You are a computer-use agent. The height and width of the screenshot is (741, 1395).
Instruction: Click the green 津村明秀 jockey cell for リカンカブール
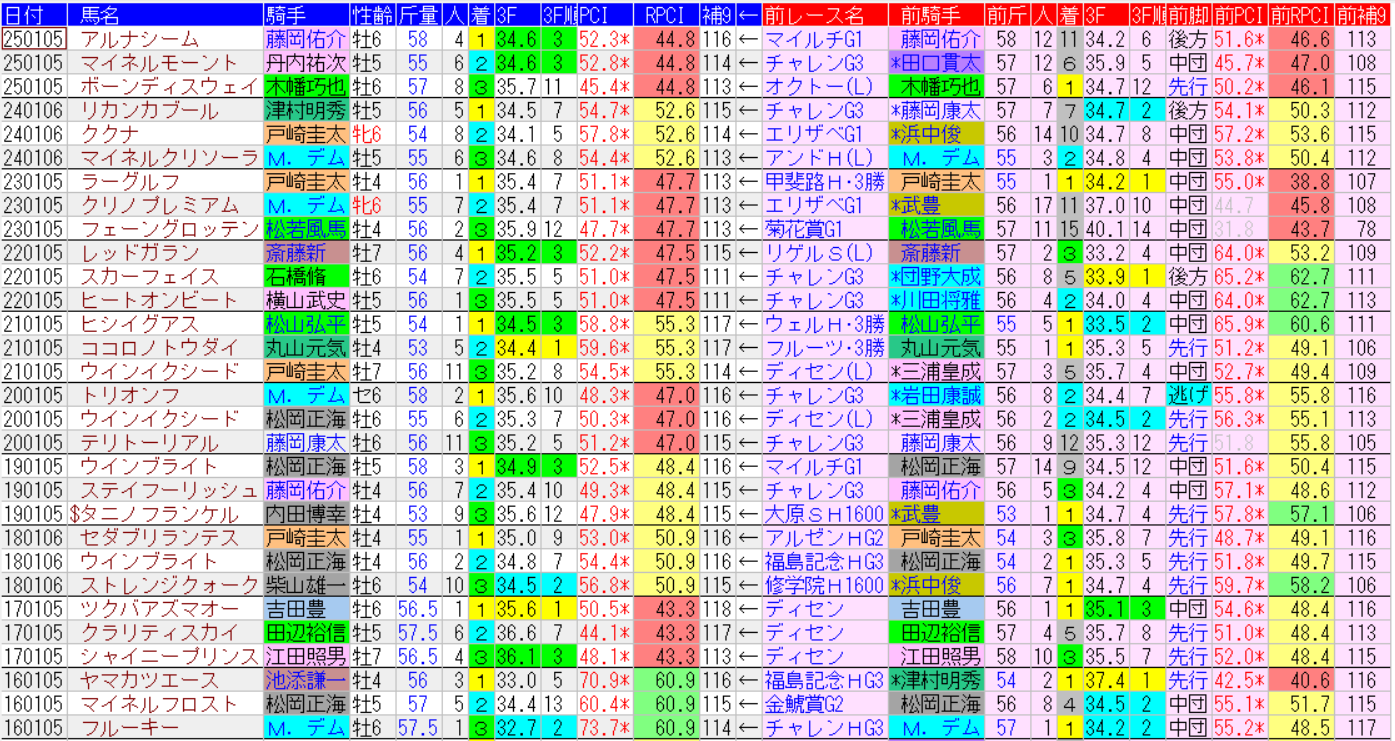[305, 110]
